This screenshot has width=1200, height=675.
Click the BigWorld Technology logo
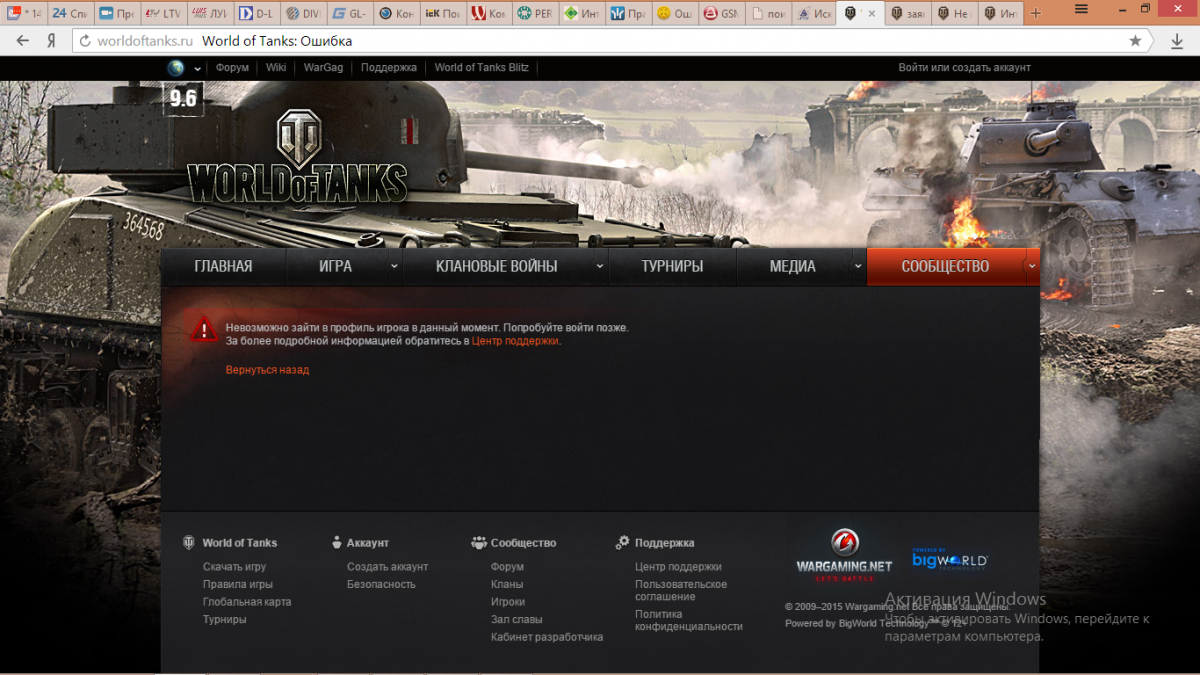click(x=949, y=560)
